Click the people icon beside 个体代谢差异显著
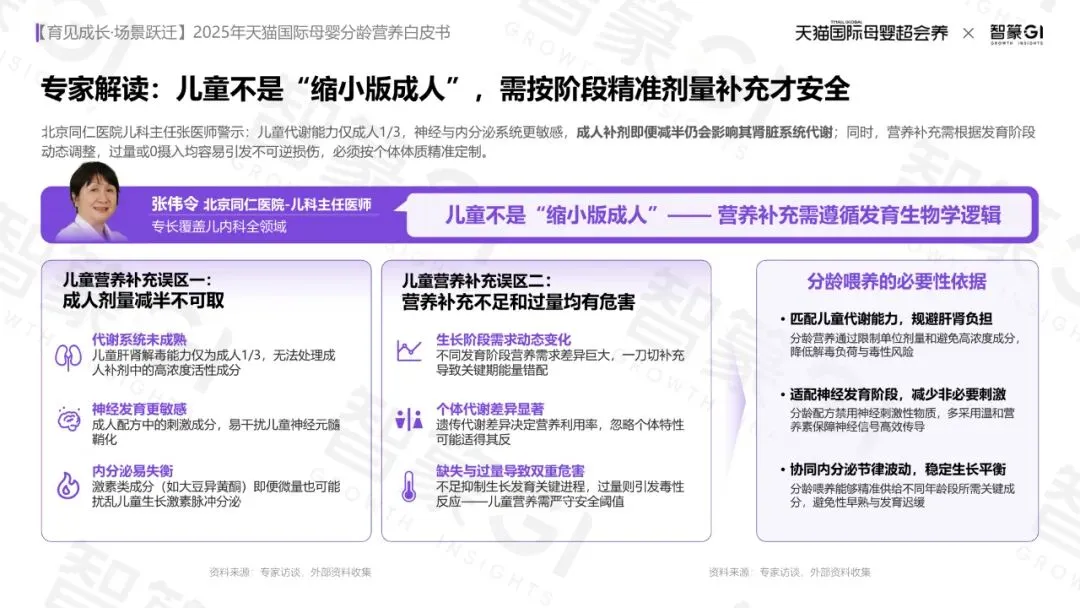Viewport: 1080px width, 608px height. 408,419
